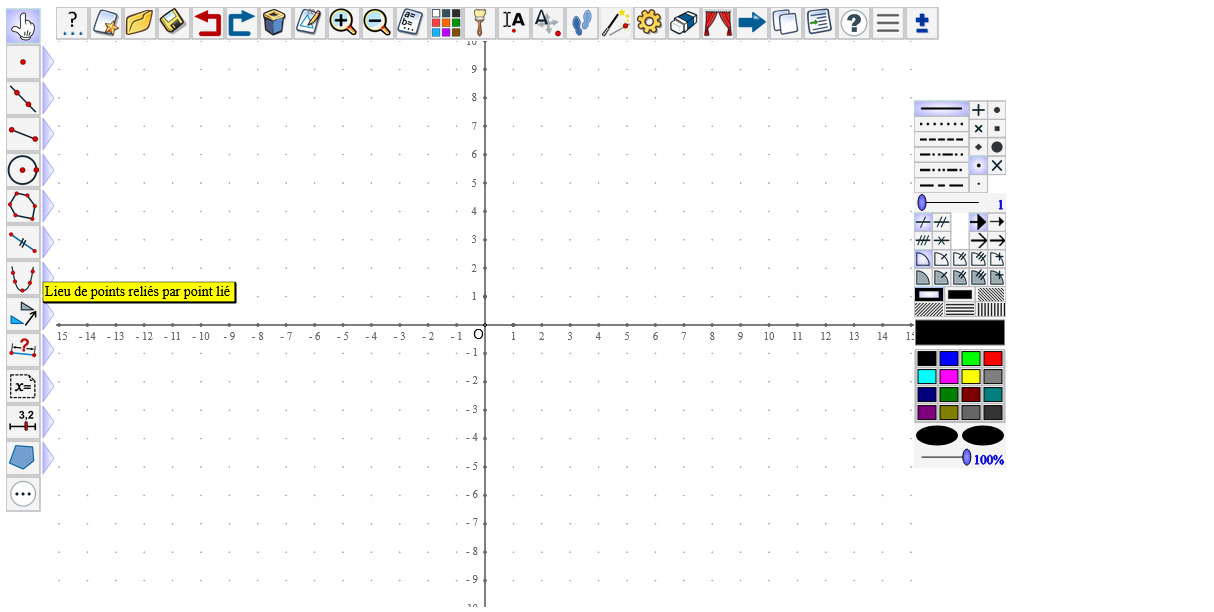Expand the line tools flyout arrow
Viewport: 1214px width, 612px height.
47,98
